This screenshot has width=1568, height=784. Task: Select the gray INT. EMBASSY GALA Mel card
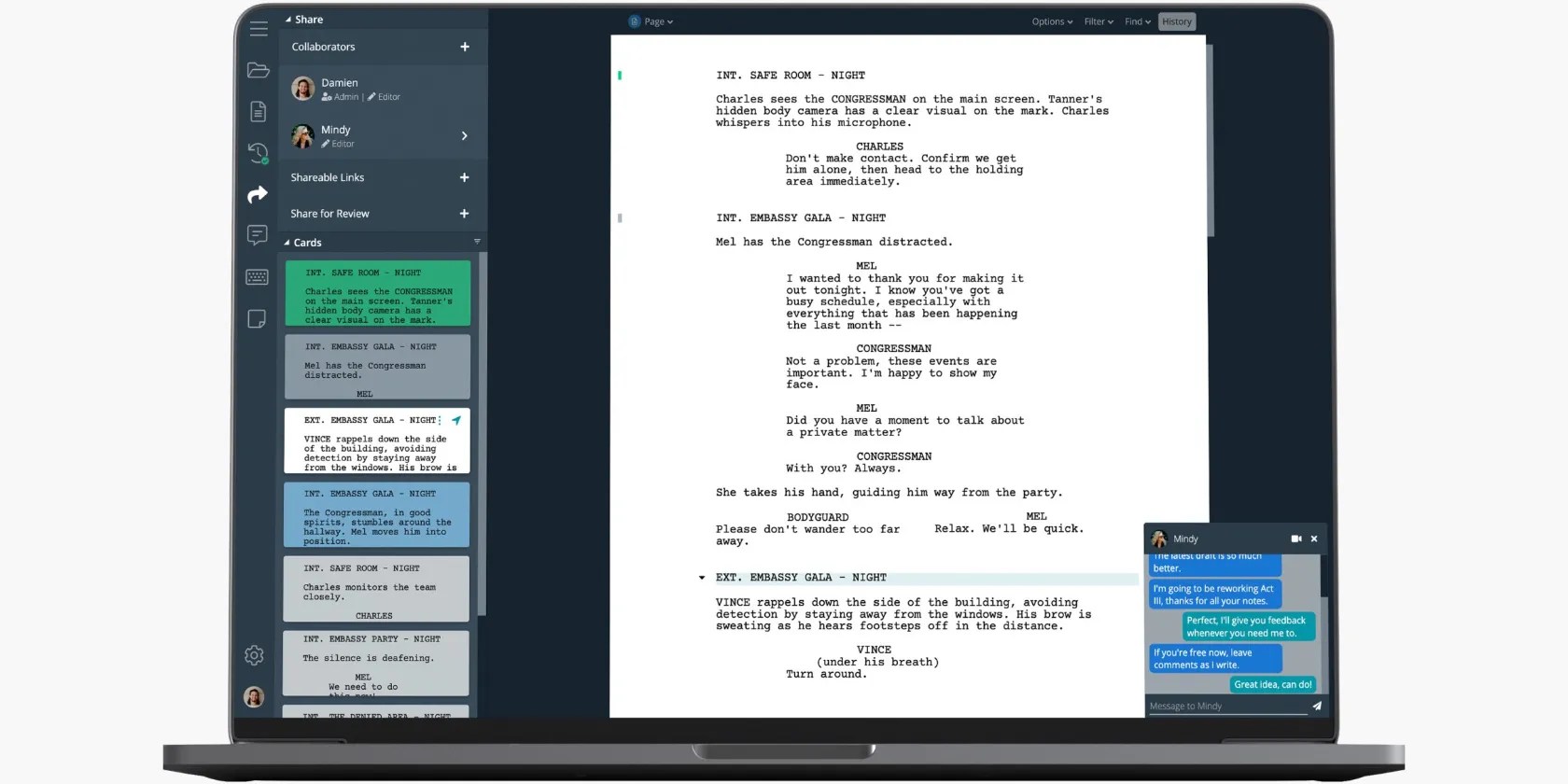click(x=377, y=367)
